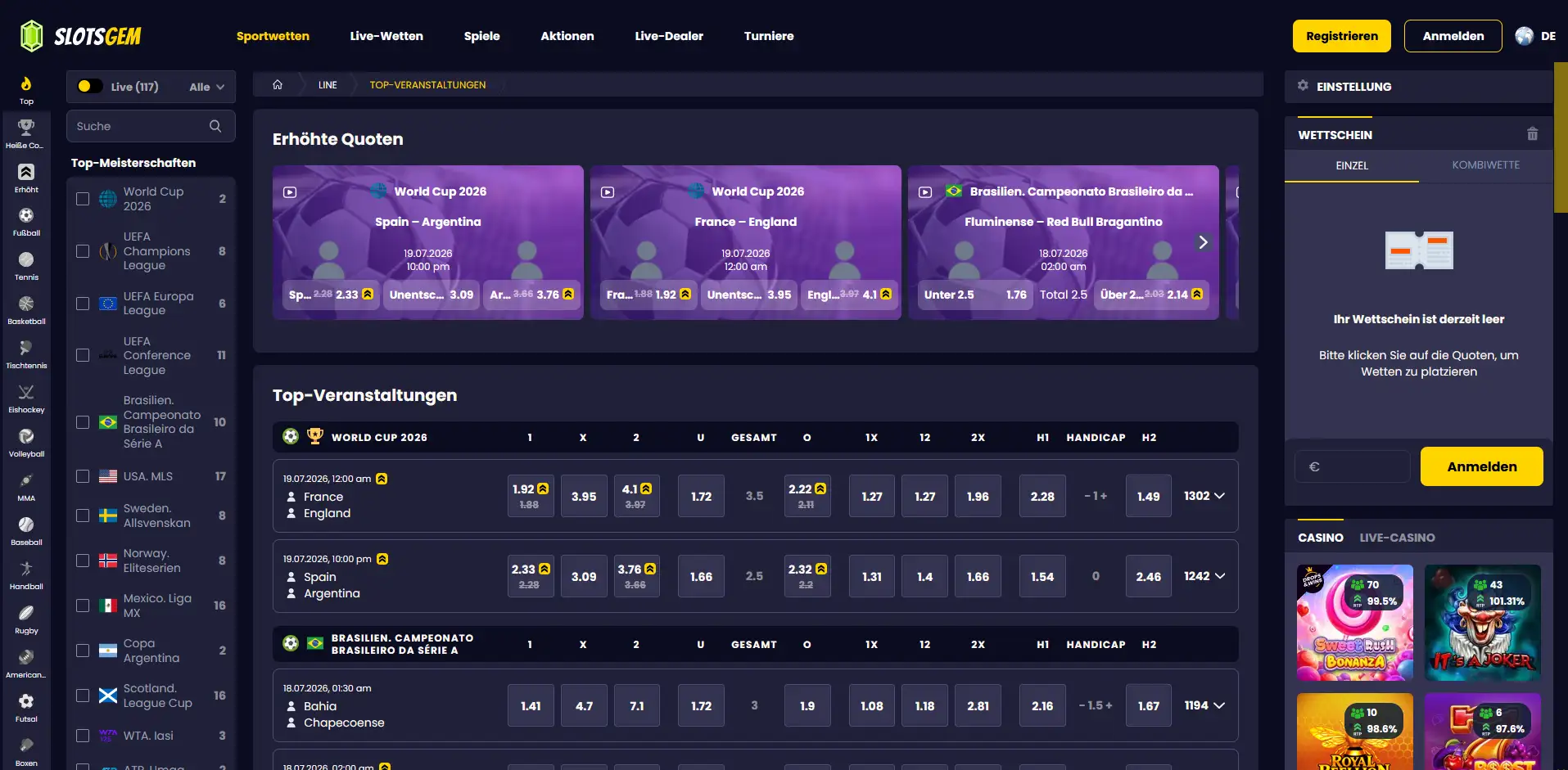Select the American football icon
Viewport: 1568px width, 770px height.
(26, 657)
